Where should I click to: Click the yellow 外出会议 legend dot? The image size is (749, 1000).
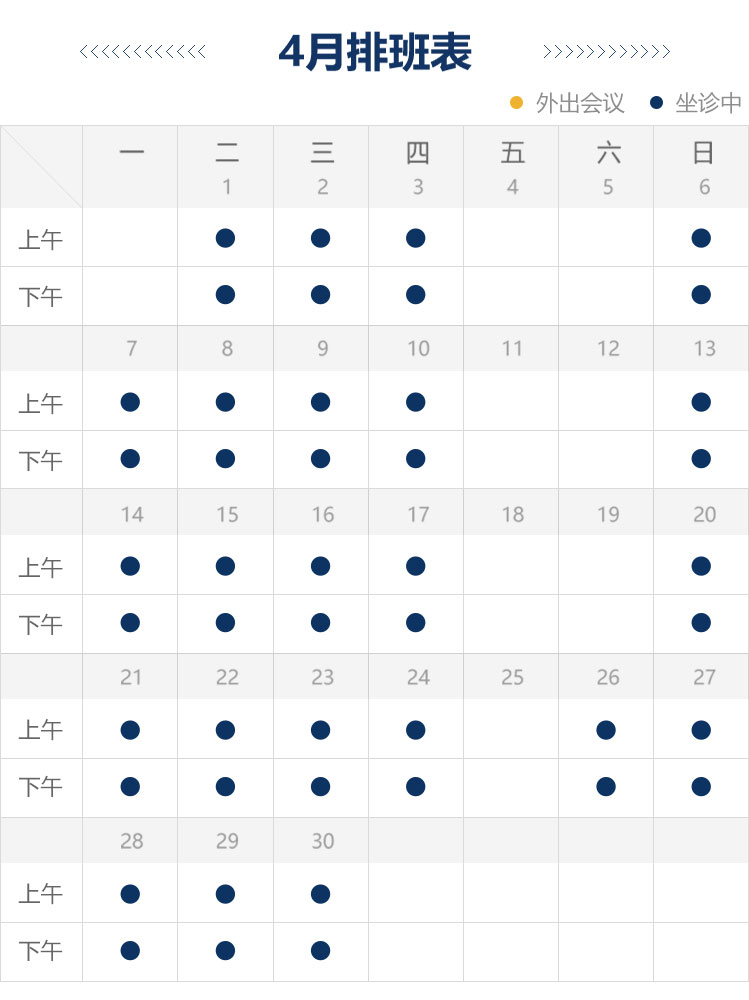pos(517,102)
